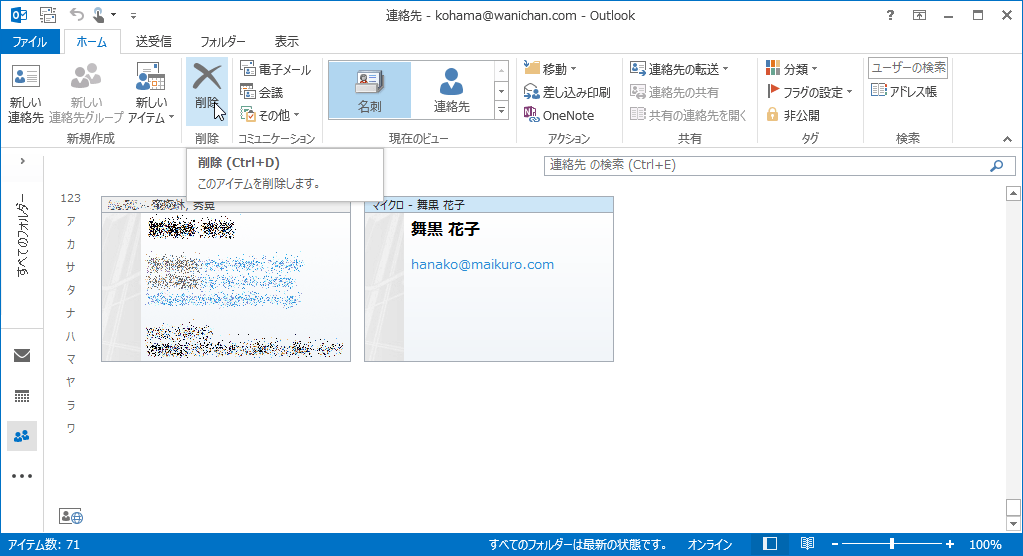Screen dimensions: 1023x556
Task: Go to Mail navigation icon
Action: coord(22,355)
